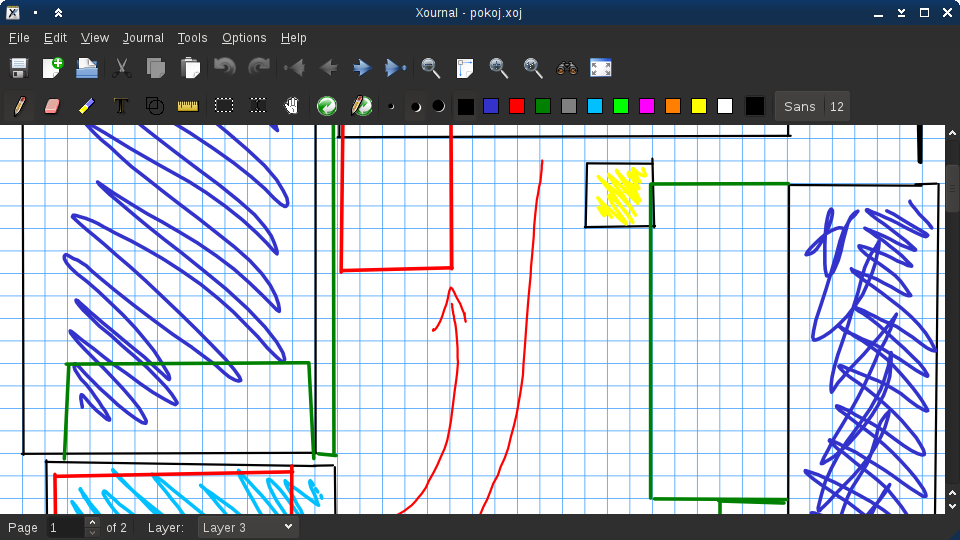960x540 pixels.
Task: Click the vertical scrollbar down arrow
Action: click(x=952, y=506)
